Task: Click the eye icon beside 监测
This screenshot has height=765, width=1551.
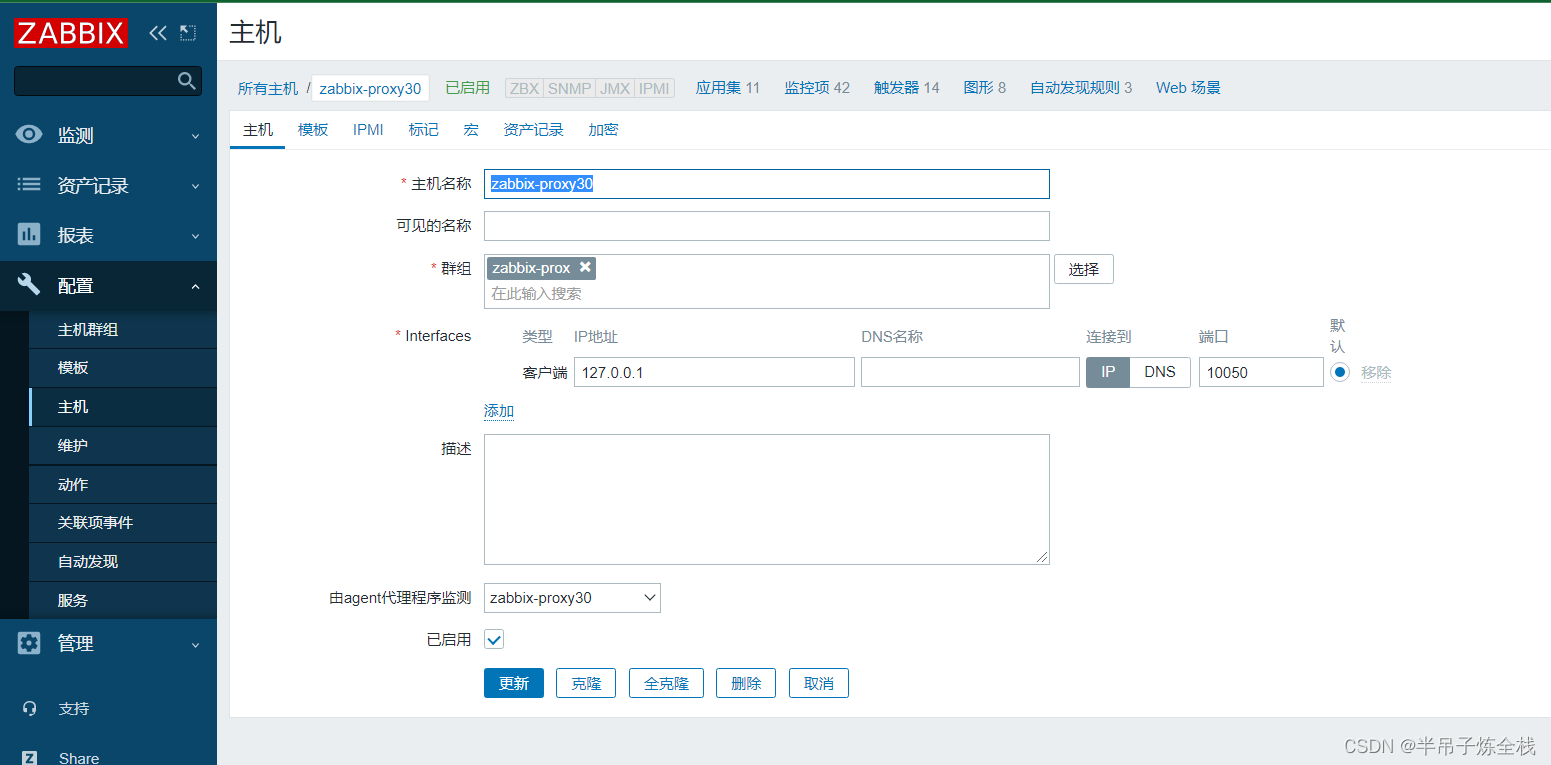Action: 29,135
